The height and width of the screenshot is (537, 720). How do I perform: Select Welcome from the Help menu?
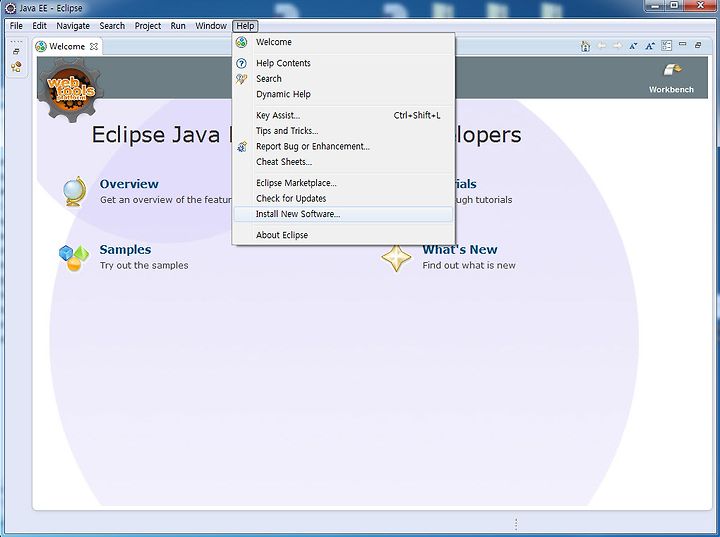click(343, 42)
